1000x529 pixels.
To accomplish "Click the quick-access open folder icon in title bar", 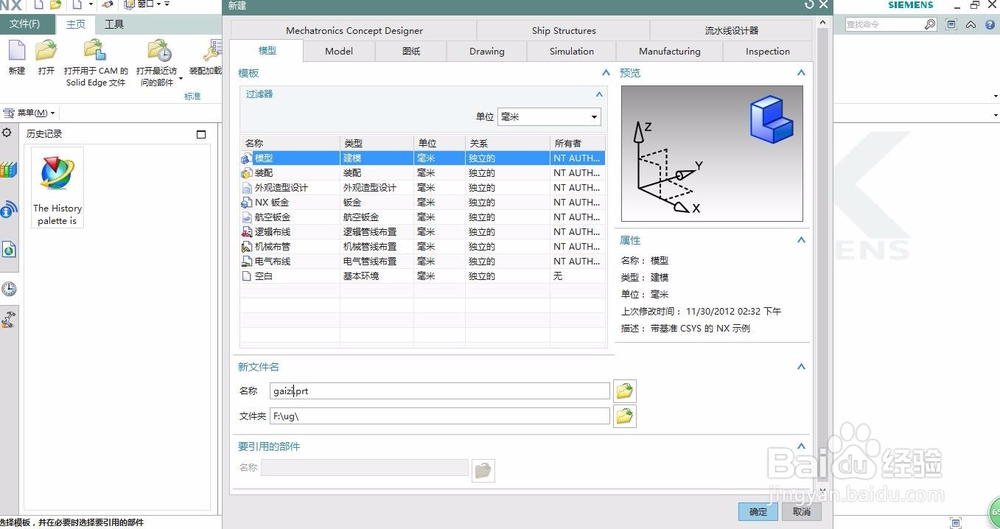I will click(55, 5).
